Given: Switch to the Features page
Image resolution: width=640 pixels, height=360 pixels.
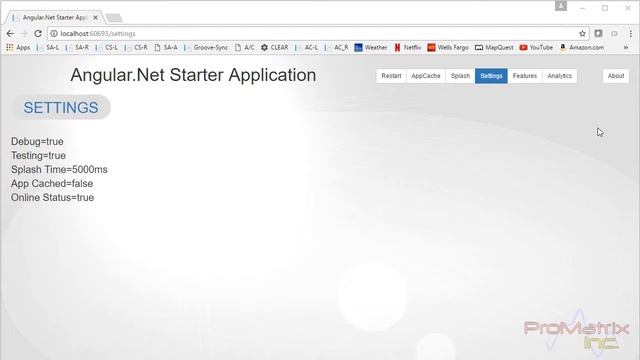Looking at the screenshot, I should 525,76.
